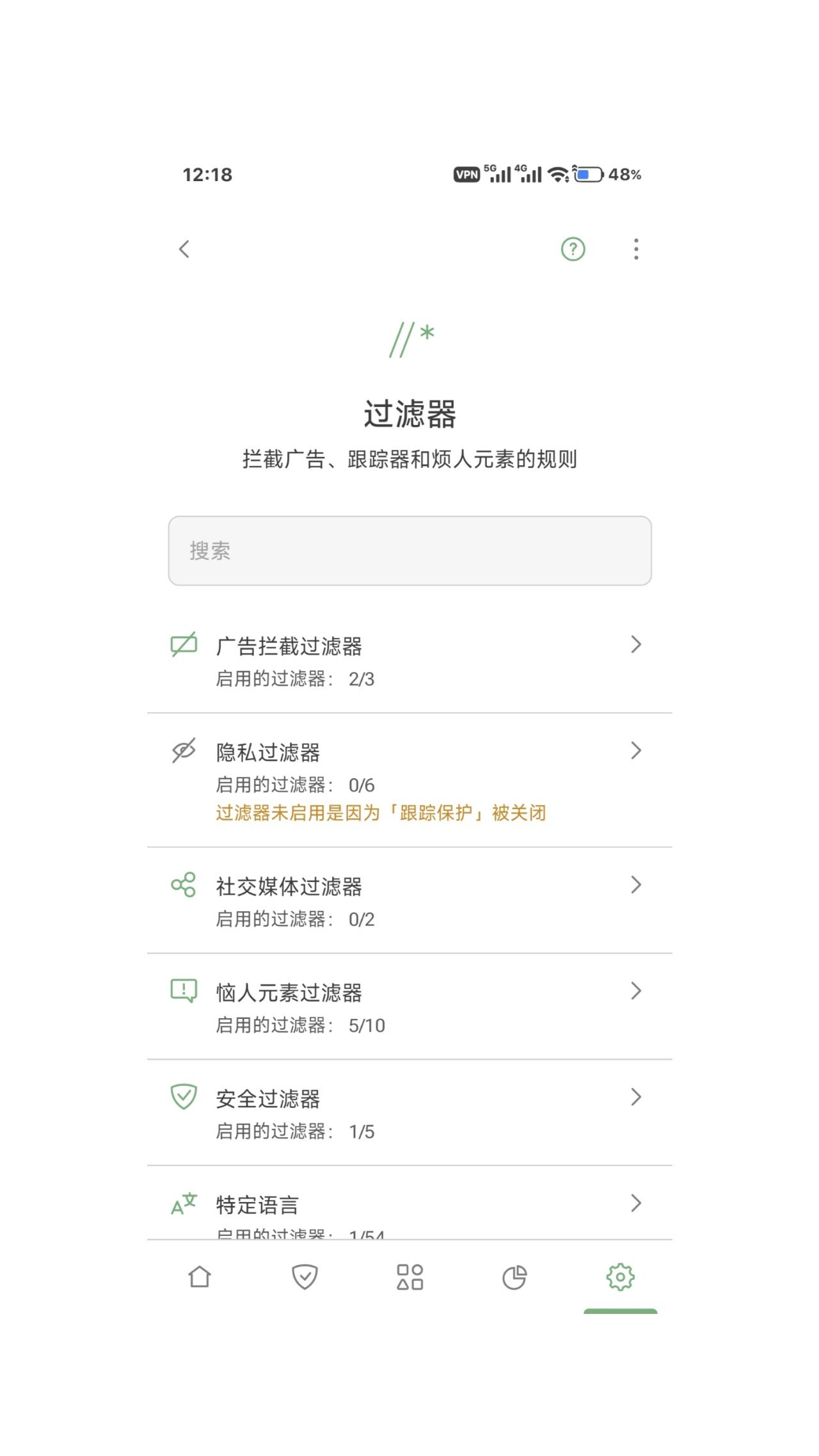Open the three-dot overflow menu
This screenshot has width=819, height=1456.
tap(635, 249)
